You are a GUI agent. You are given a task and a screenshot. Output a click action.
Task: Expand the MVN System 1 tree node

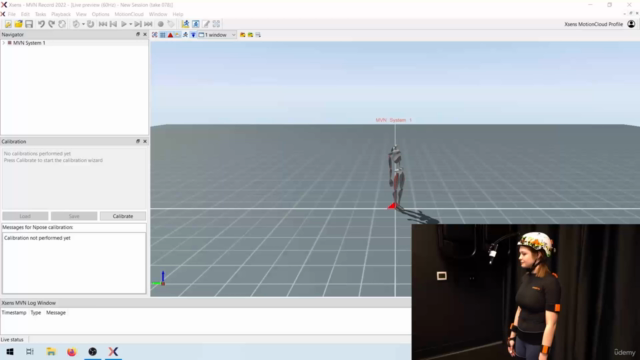(x=4, y=43)
